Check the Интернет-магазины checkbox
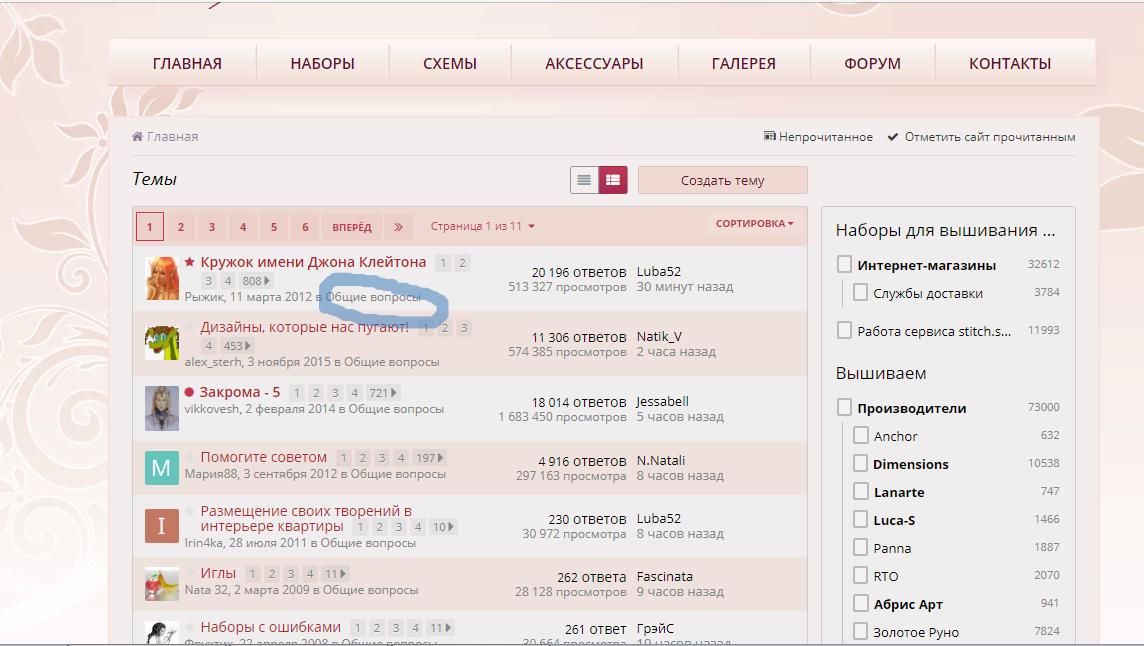The height and width of the screenshot is (646, 1144). 845,265
